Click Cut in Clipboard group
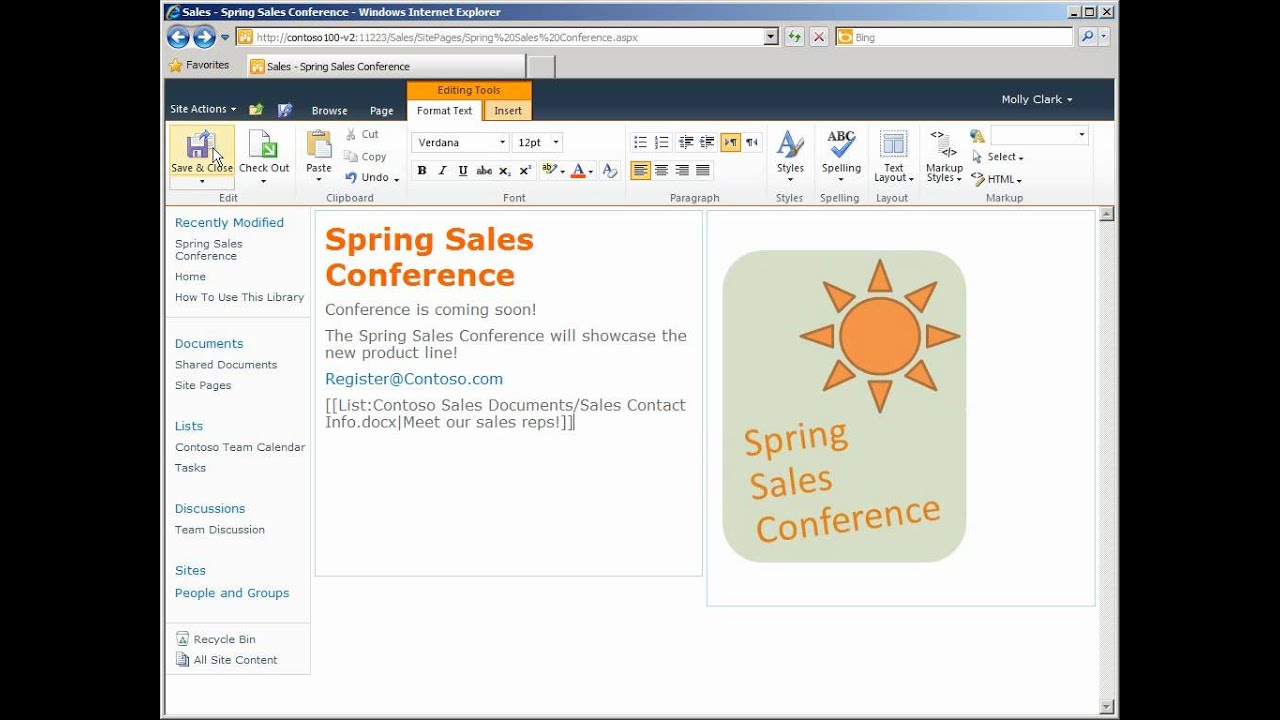Image resolution: width=1280 pixels, height=720 pixels. pyautogui.click(x=362, y=134)
